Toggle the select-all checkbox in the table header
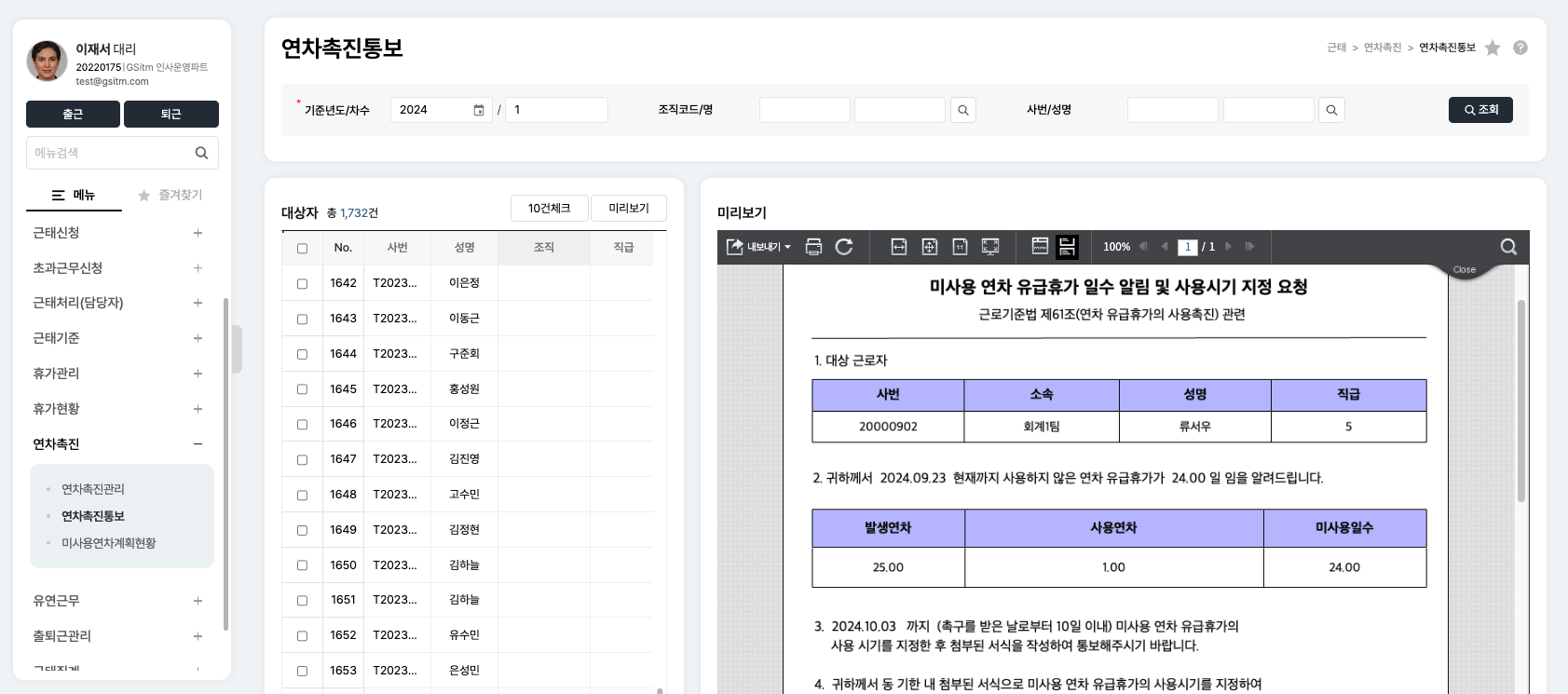The image size is (1568, 694). 302,248
